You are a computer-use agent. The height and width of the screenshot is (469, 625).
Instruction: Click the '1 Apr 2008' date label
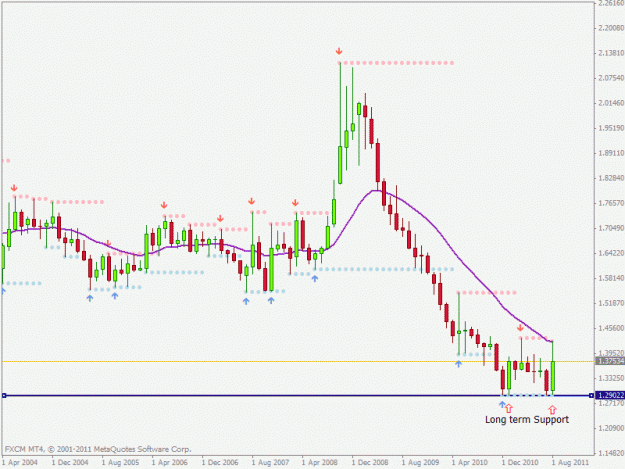pos(320,462)
